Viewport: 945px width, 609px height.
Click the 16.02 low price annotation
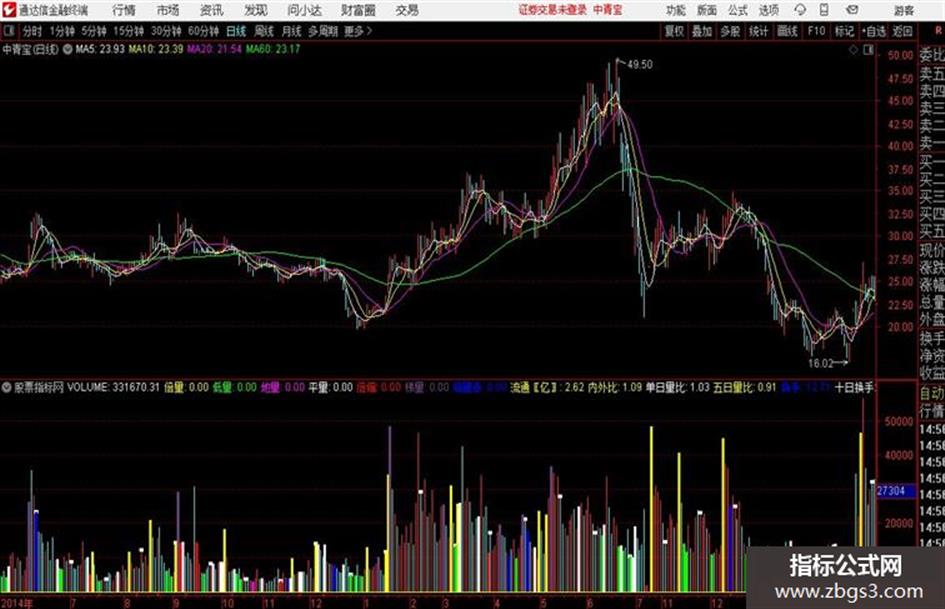820,363
